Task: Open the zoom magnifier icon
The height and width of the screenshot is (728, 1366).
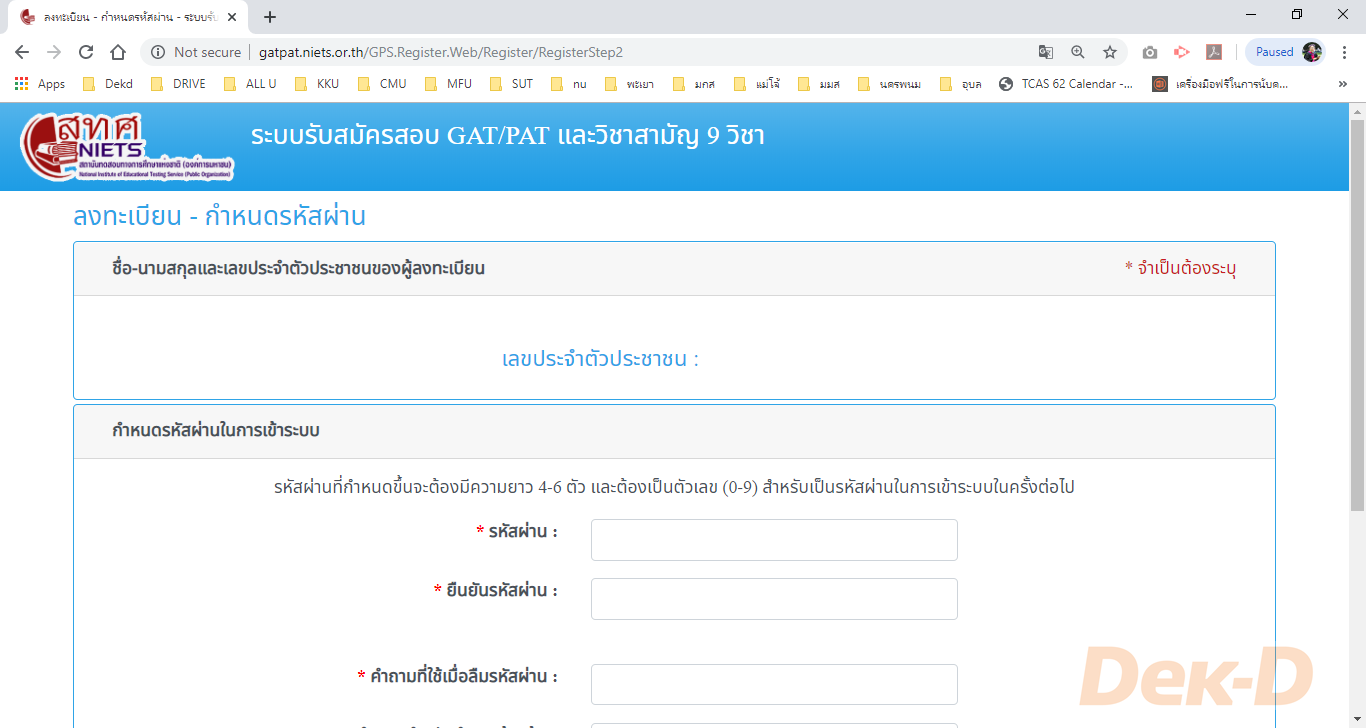Action: click(x=1077, y=52)
